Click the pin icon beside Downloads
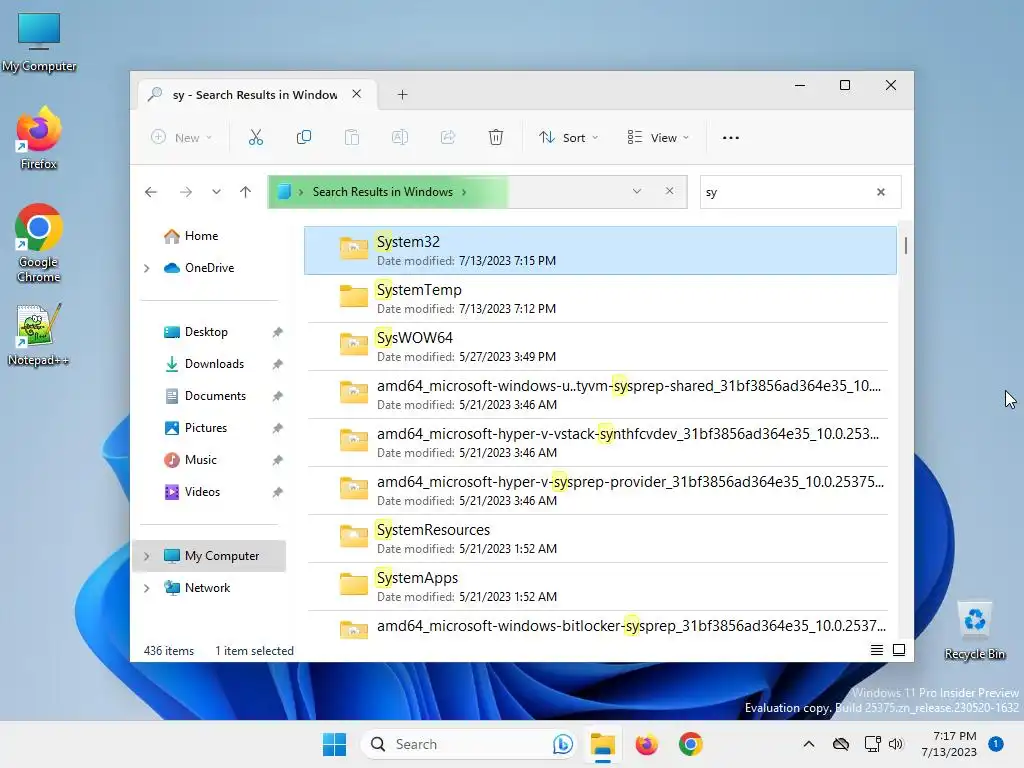Viewport: 1024px width, 768px height. [278, 364]
